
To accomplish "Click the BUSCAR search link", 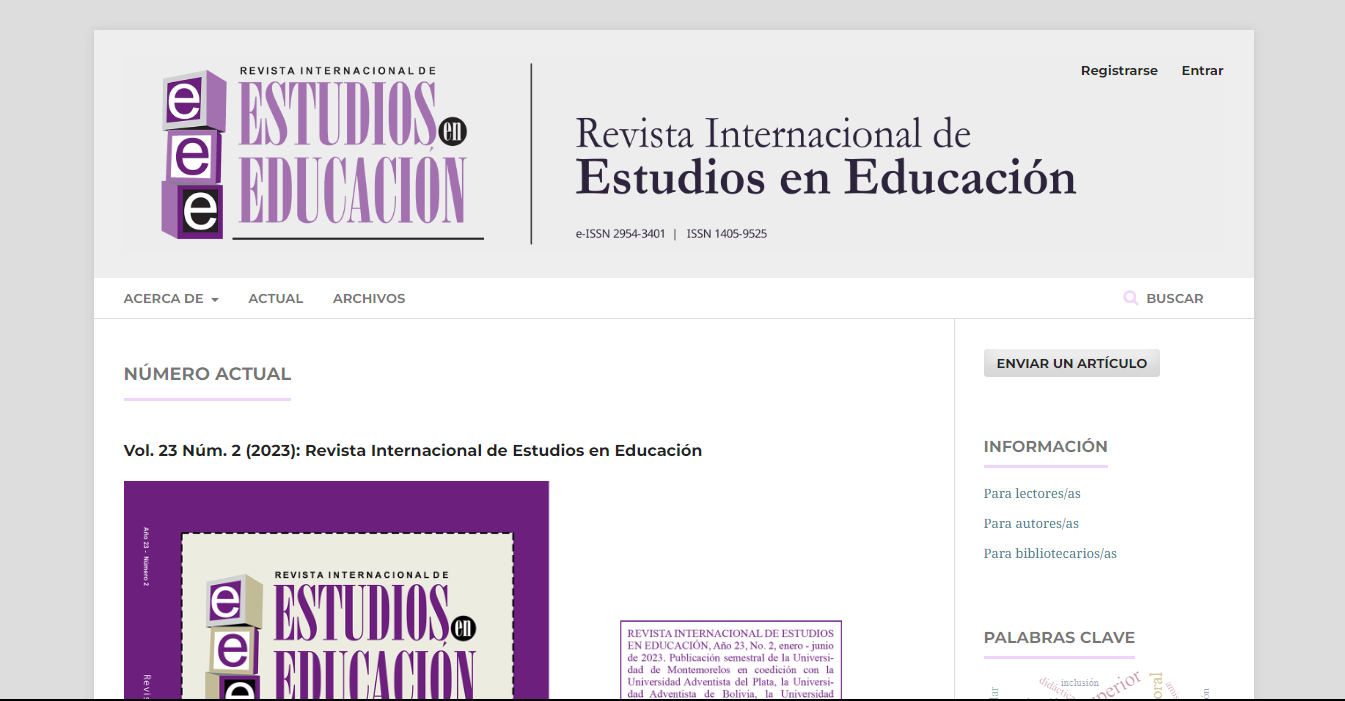I will tap(1174, 298).
